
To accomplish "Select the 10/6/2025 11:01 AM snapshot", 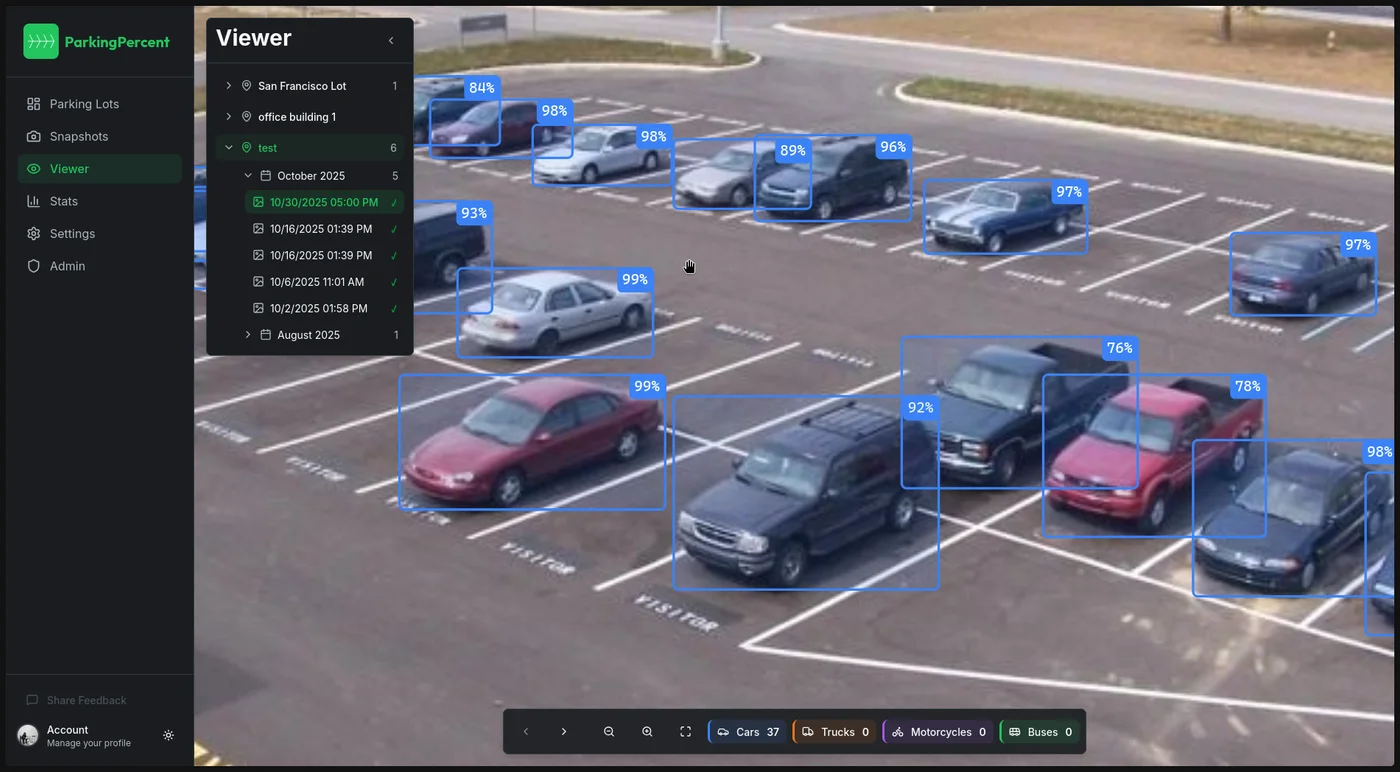I will [316, 282].
